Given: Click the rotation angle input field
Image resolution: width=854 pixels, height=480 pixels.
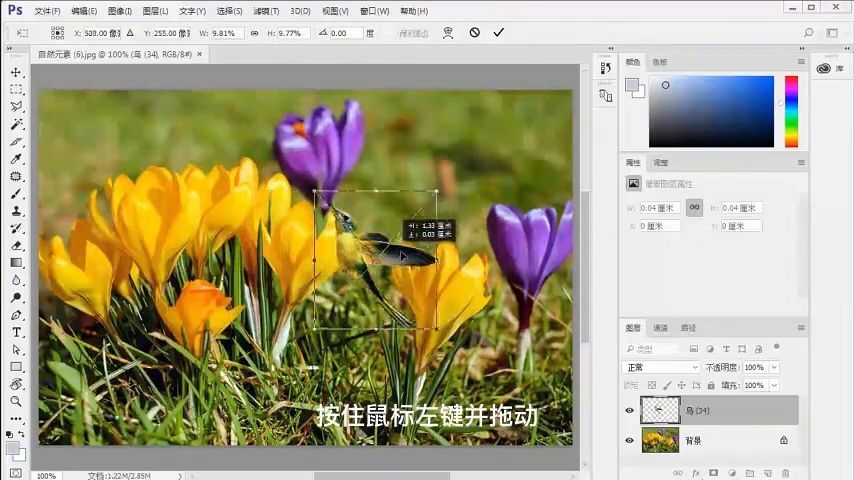Looking at the screenshot, I should point(345,33).
